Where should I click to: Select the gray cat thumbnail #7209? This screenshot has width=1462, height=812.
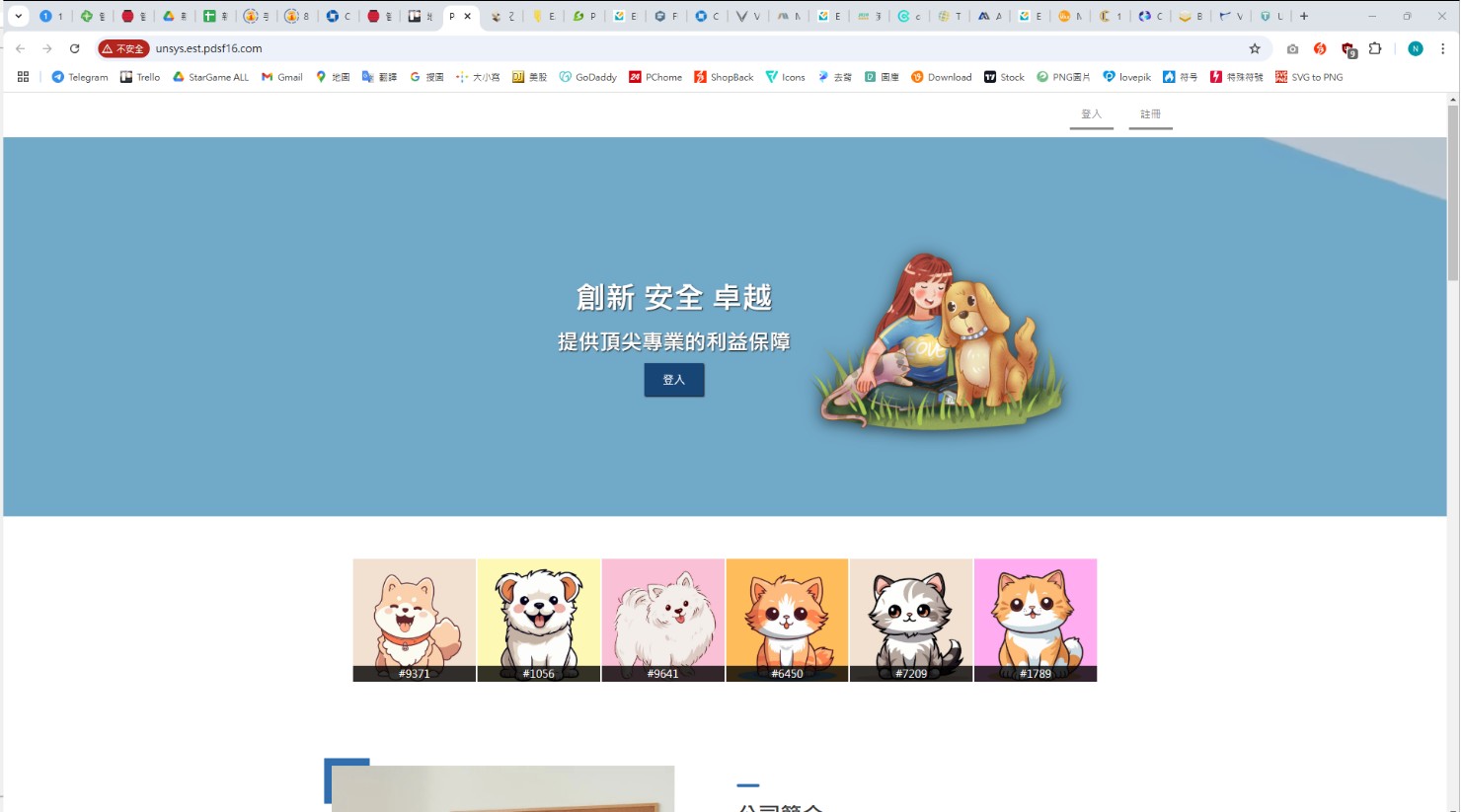coord(911,621)
